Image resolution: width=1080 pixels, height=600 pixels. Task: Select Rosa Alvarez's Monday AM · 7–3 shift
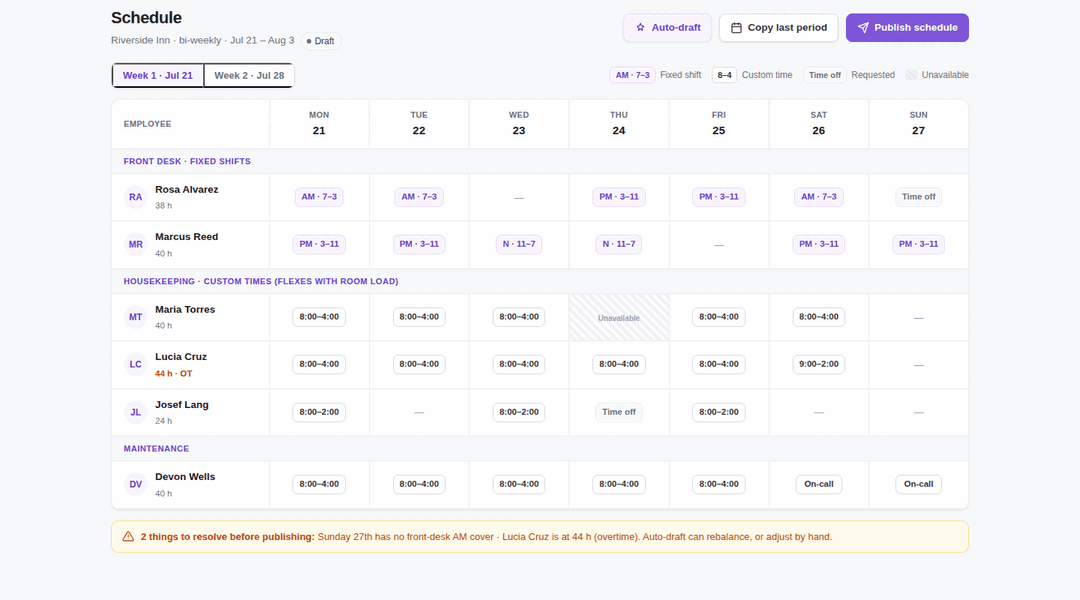(x=319, y=197)
